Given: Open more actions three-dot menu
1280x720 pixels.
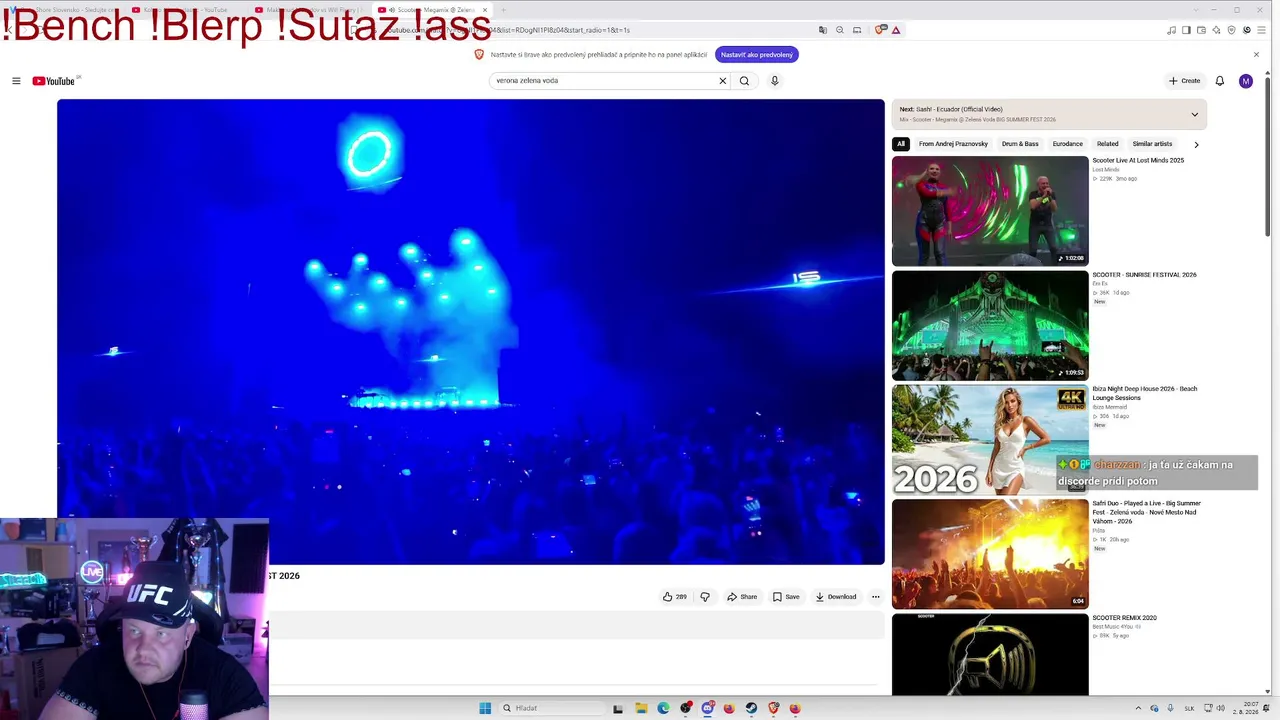Looking at the screenshot, I should point(876,597).
